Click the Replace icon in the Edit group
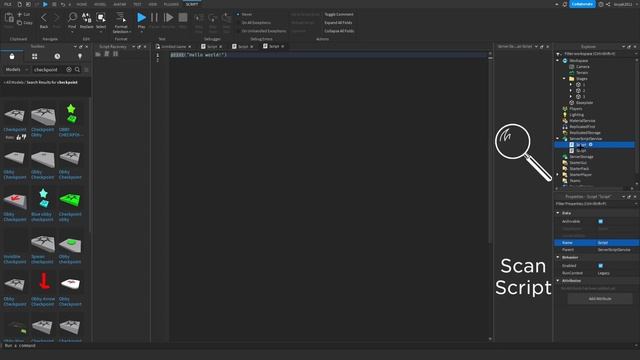The height and width of the screenshot is (360, 640). coord(87,17)
